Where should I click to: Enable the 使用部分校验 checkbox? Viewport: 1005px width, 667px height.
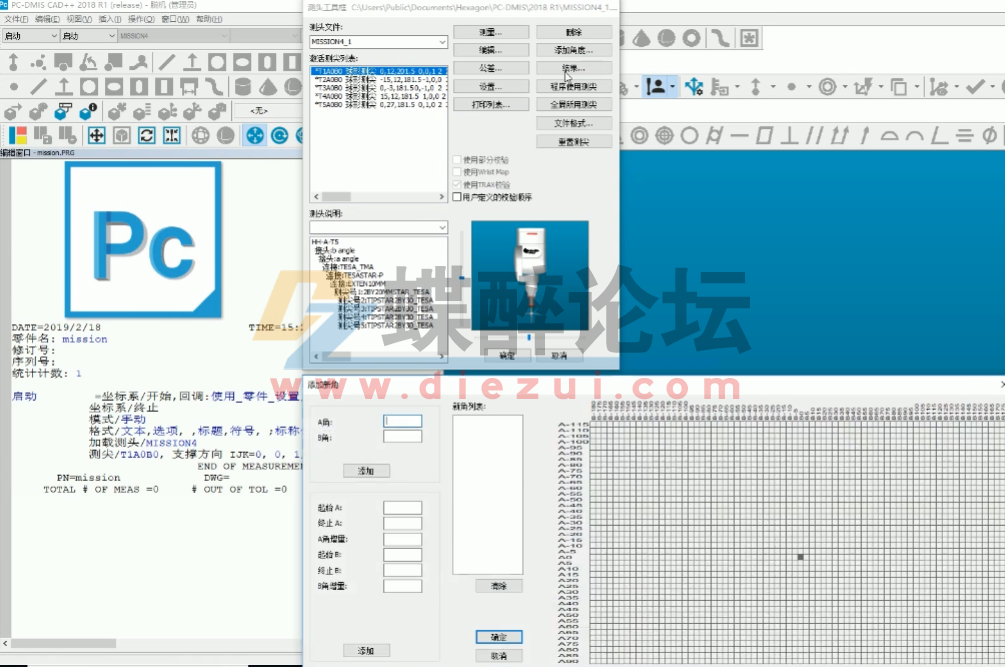coord(456,160)
